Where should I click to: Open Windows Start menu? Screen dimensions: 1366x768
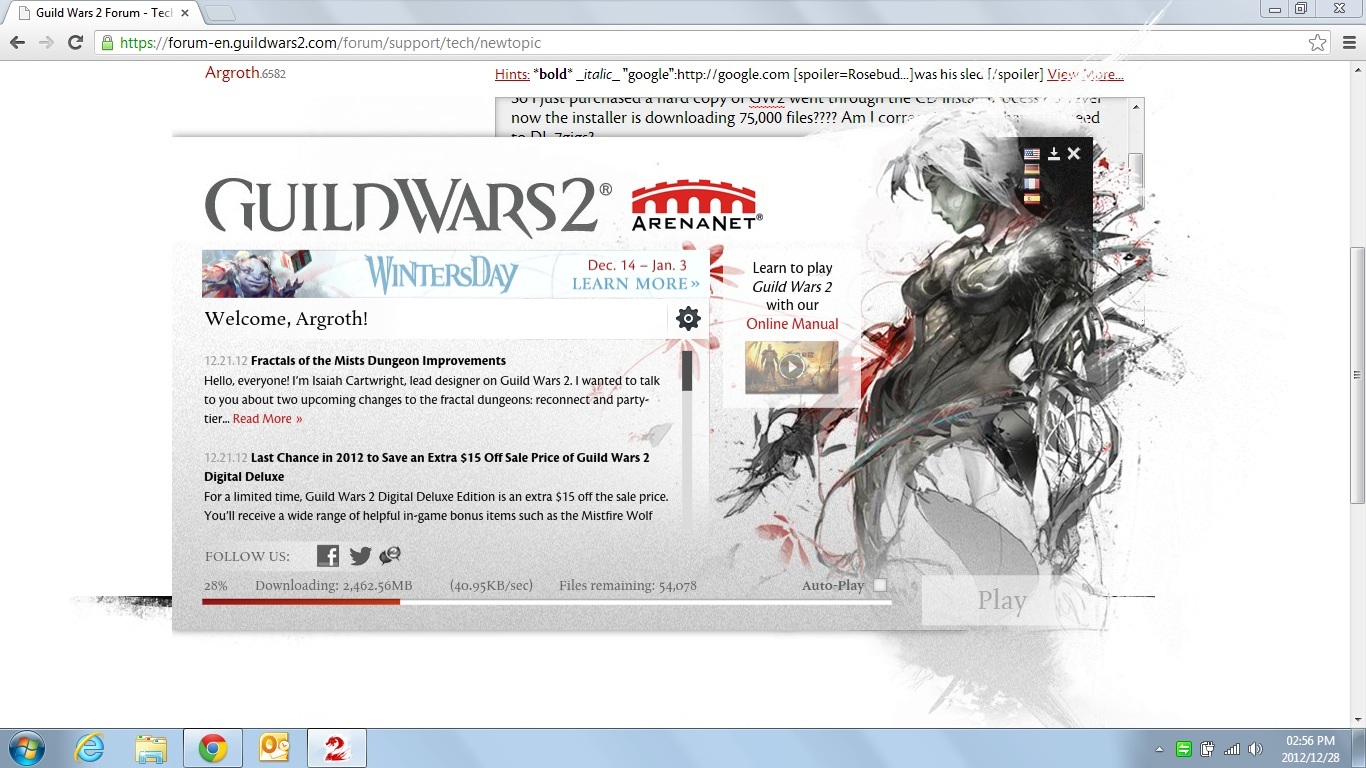click(x=25, y=748)
